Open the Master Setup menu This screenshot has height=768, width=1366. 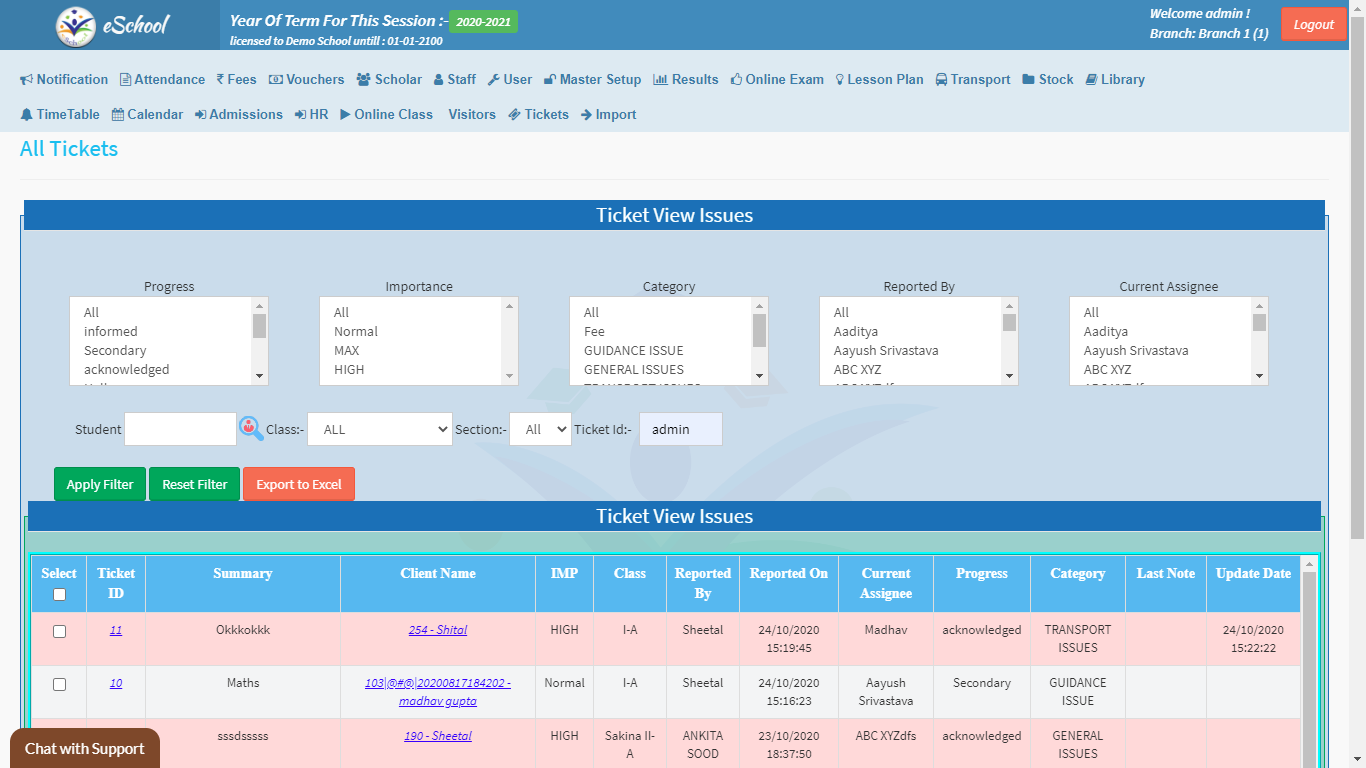click(592, 80)
